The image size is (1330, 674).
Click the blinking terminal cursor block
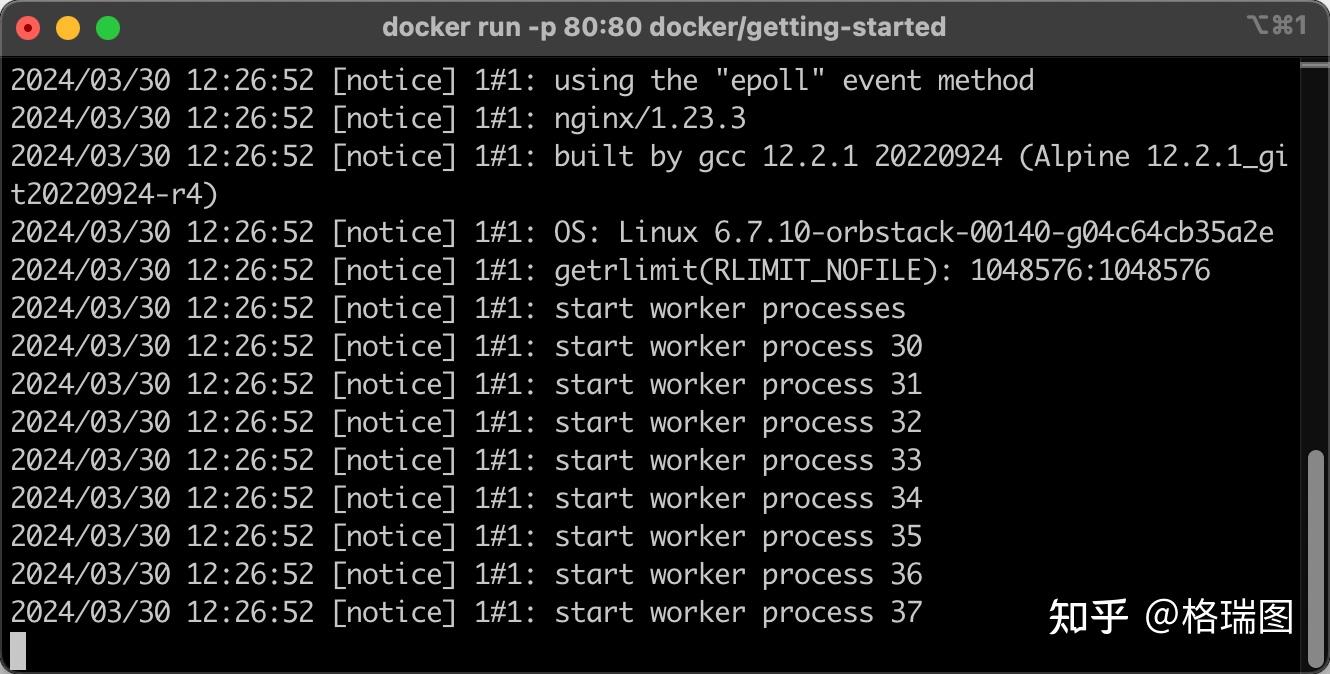pyautogui.click(x=18, y=648)
